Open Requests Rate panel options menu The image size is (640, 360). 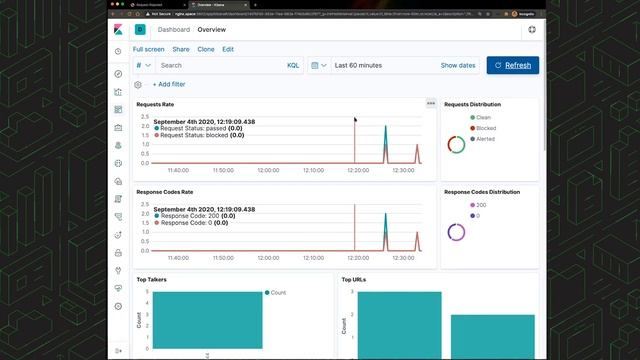pos(431,104)
